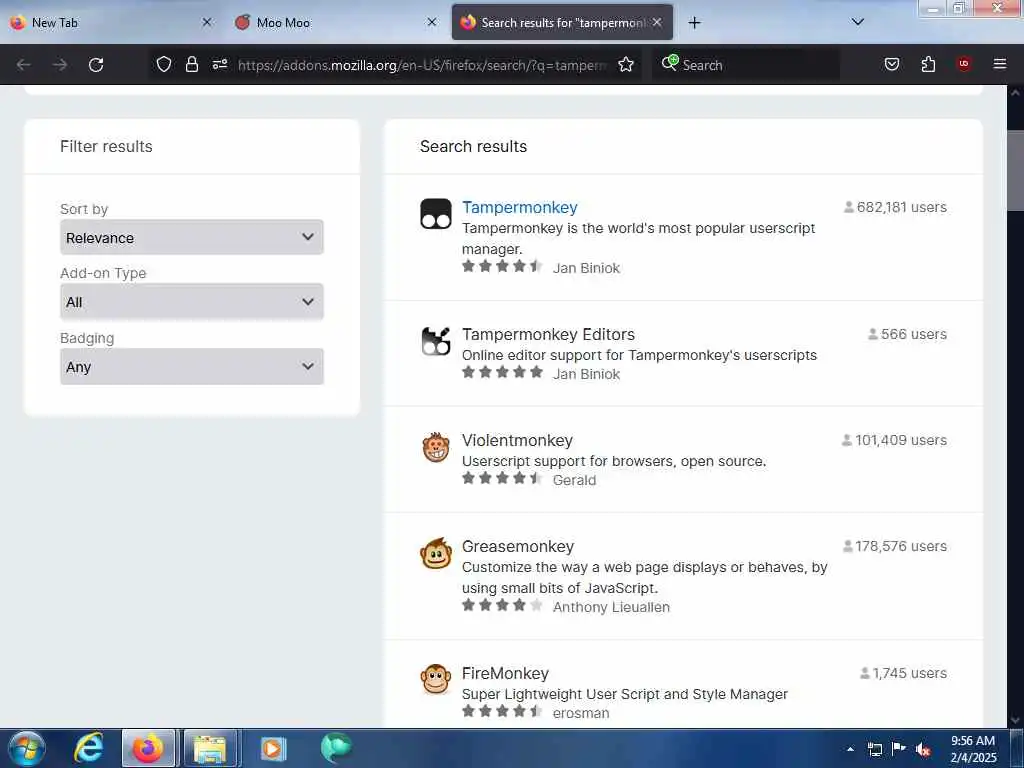Open the Windows Start button
The height and width of the screenshot is (768, 1024).
pos(26,748)
